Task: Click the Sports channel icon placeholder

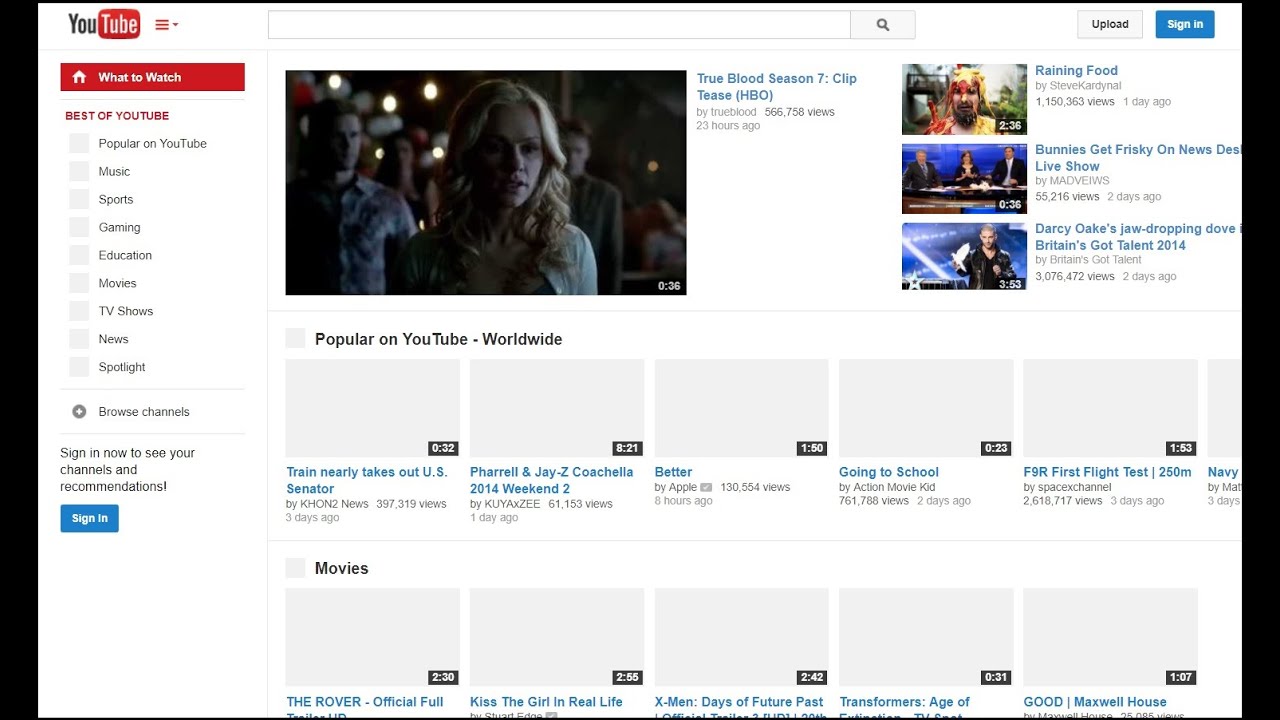Action: click(79, 199)
